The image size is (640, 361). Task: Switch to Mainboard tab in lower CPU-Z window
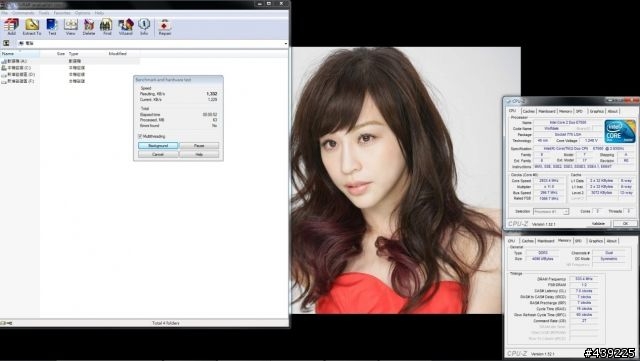pyautogui.click(x=546, y=241)
